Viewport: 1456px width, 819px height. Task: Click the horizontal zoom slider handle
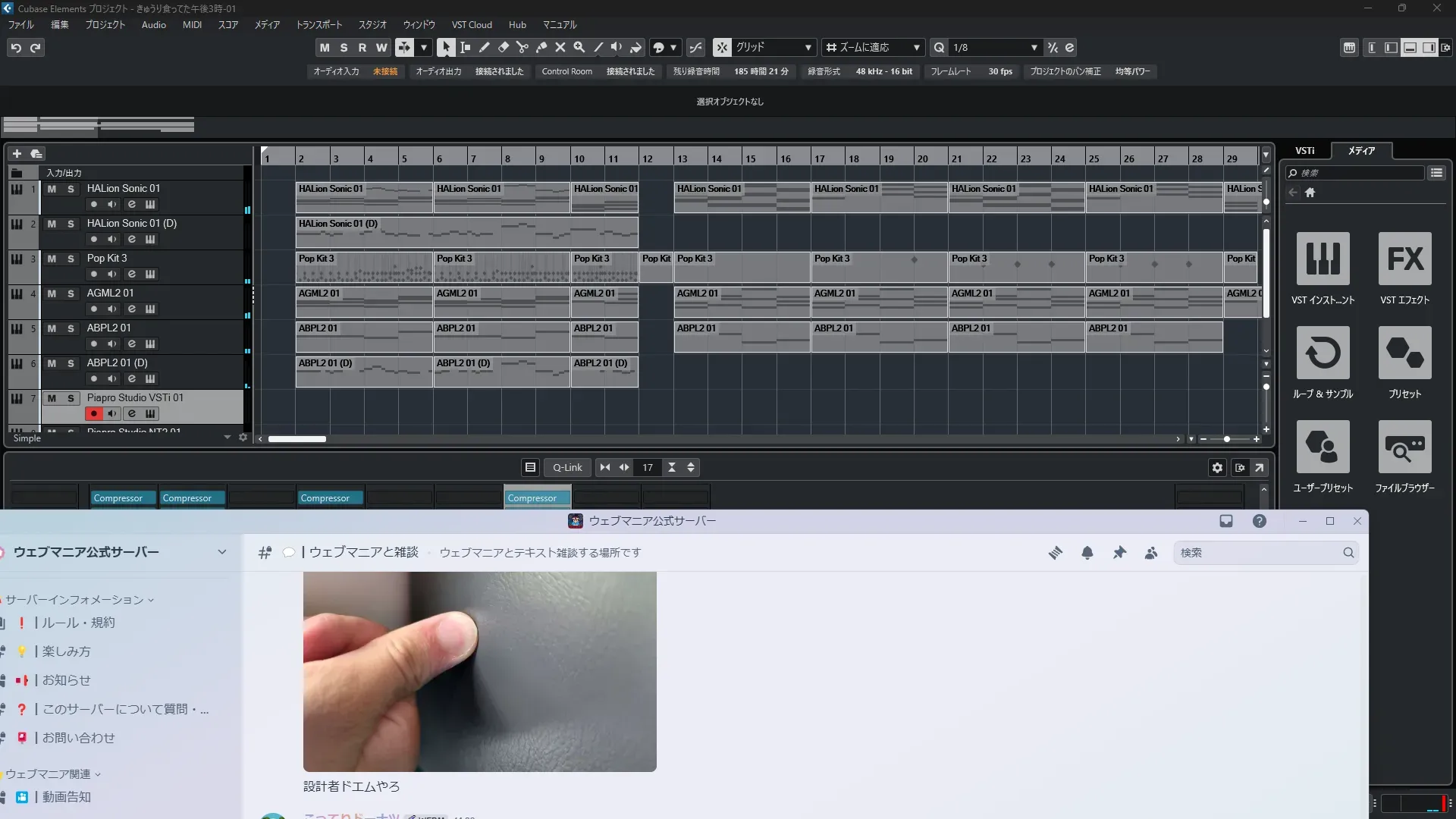1226,439
